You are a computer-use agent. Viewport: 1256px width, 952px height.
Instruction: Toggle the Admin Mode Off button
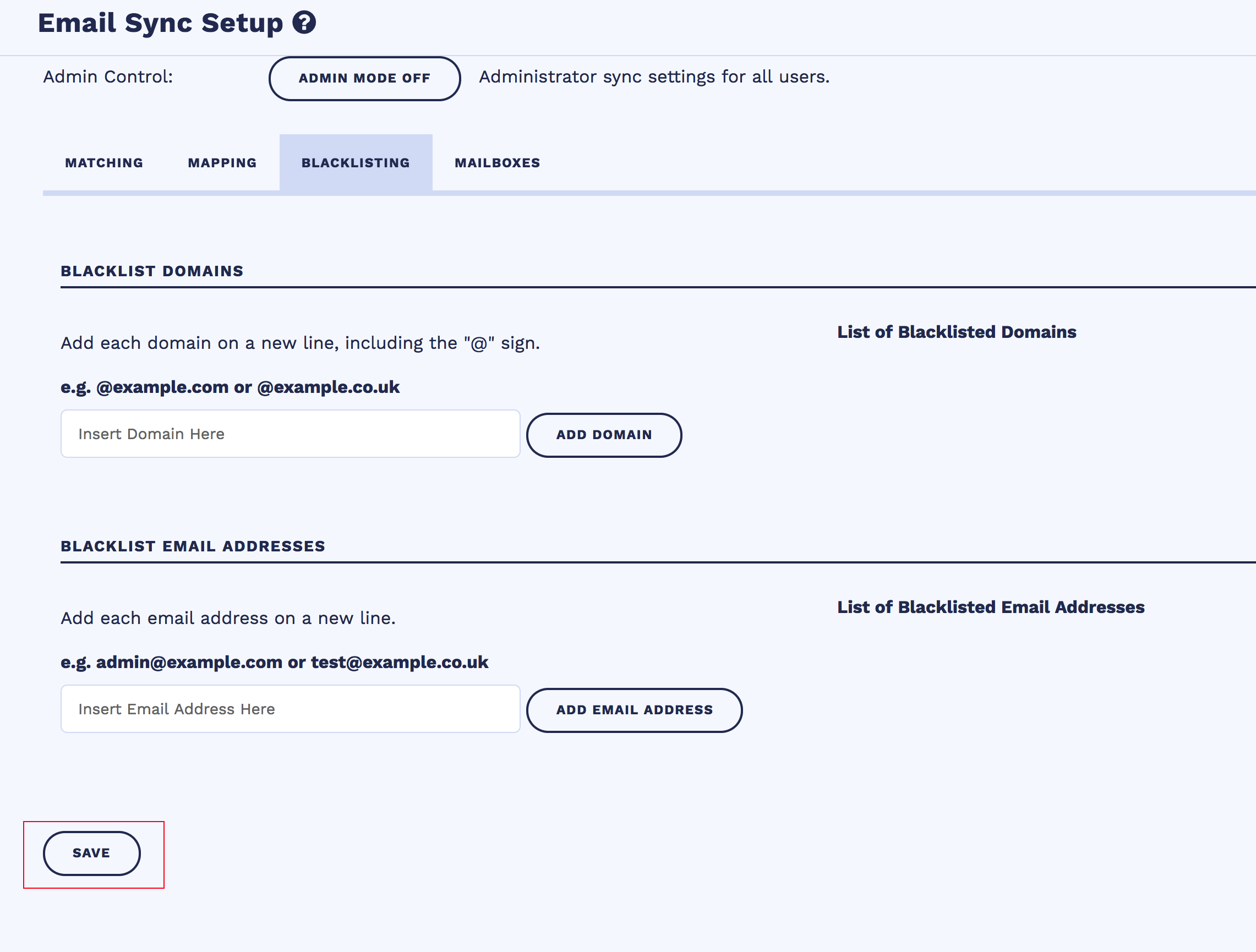point(364,78)
